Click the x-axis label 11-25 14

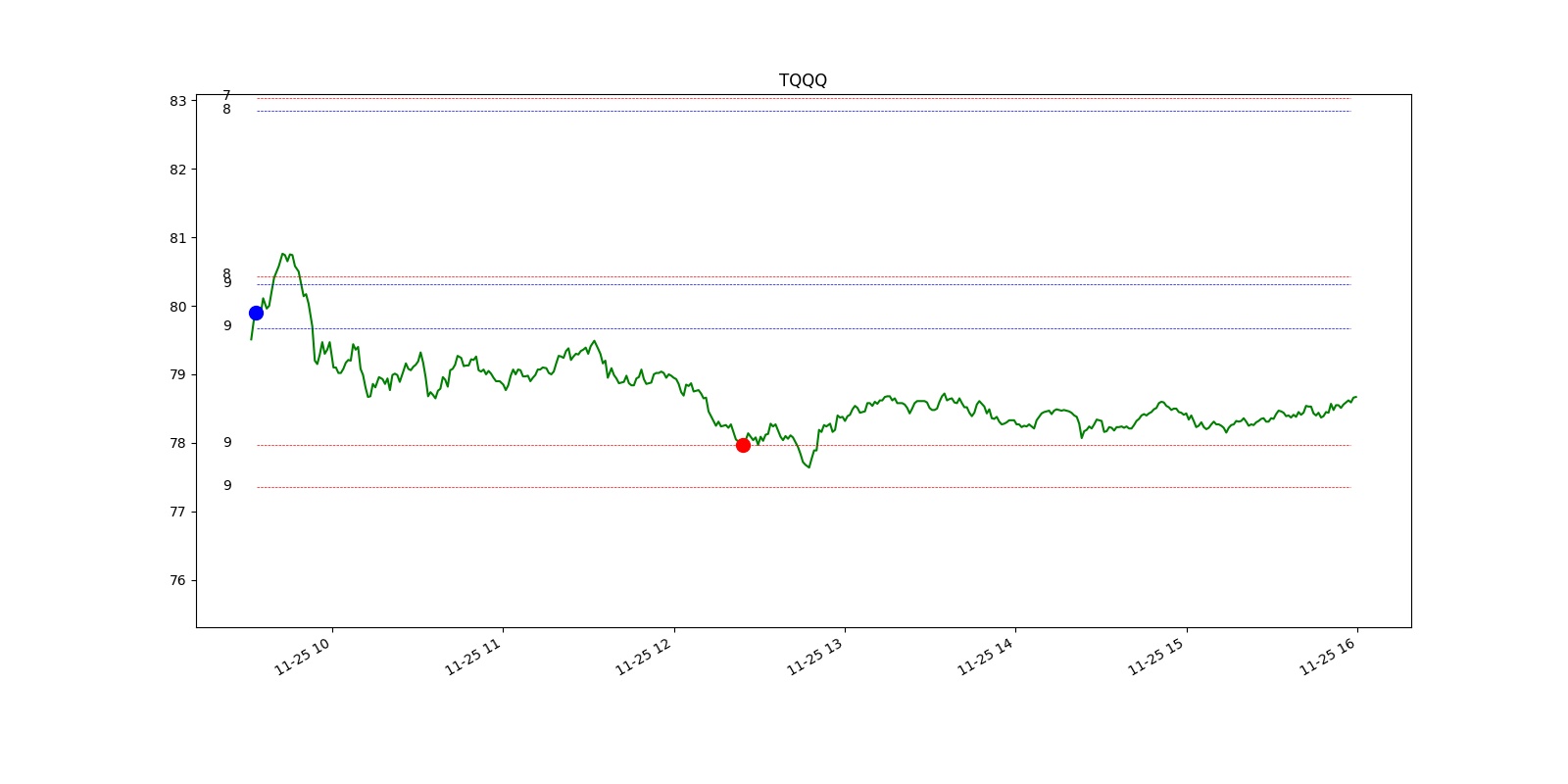coord(986,655)
